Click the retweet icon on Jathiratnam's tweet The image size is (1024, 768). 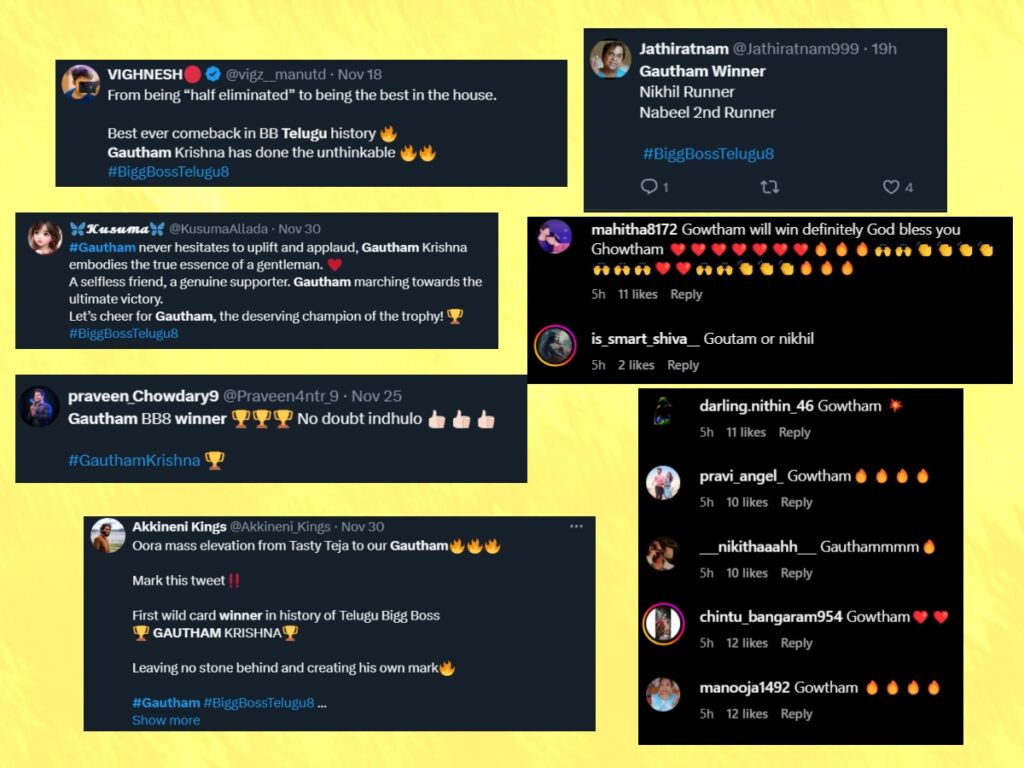click(x=769, y=187)
